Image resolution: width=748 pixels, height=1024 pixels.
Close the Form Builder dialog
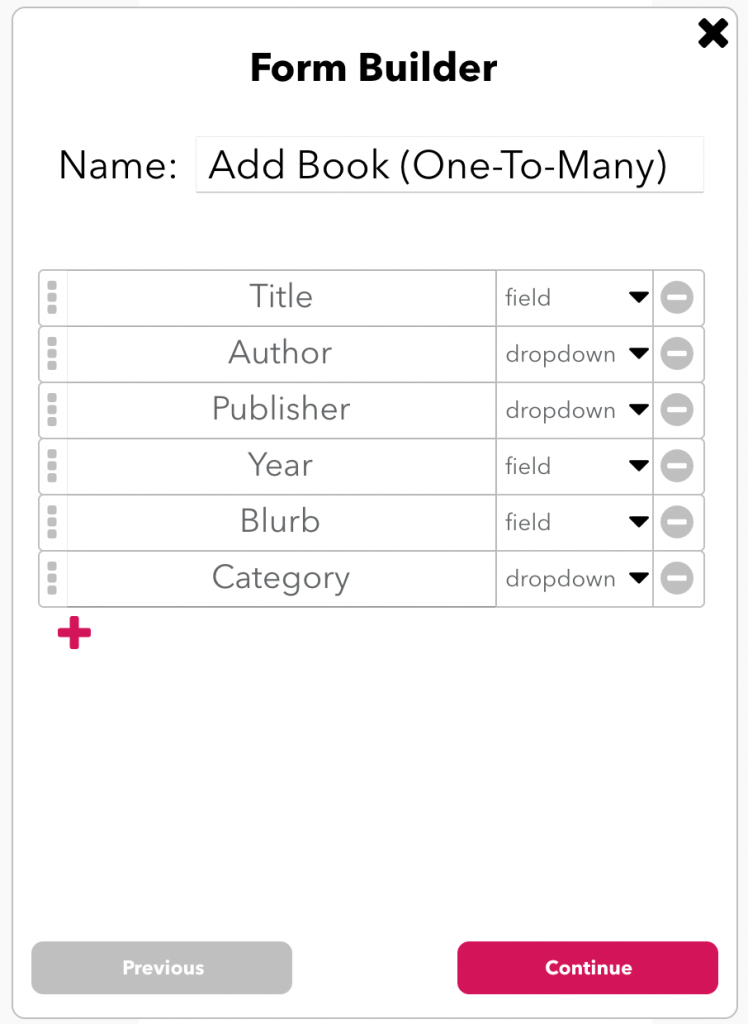click(x=713, y=34)
